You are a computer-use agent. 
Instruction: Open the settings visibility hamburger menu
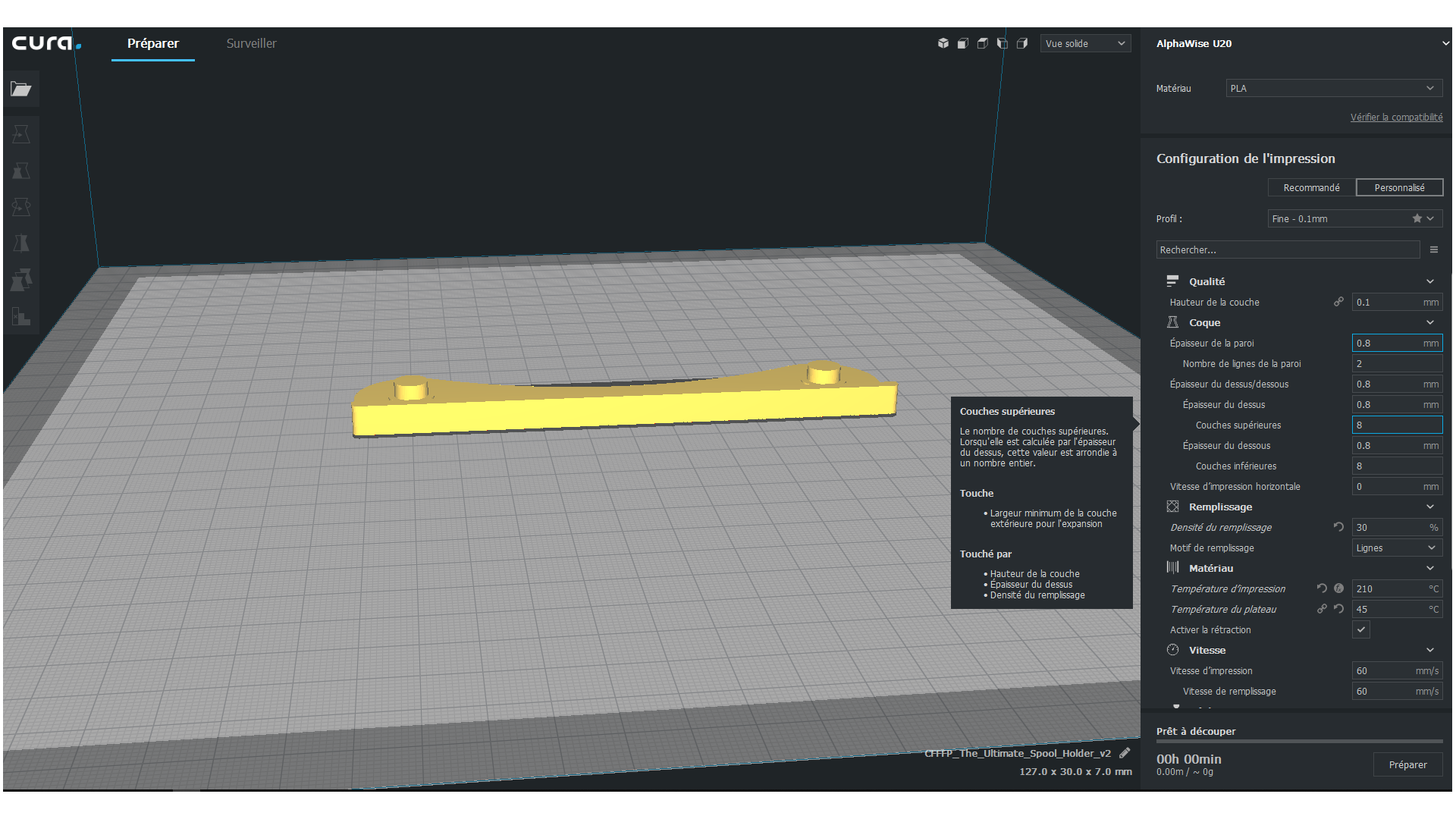1433,249
